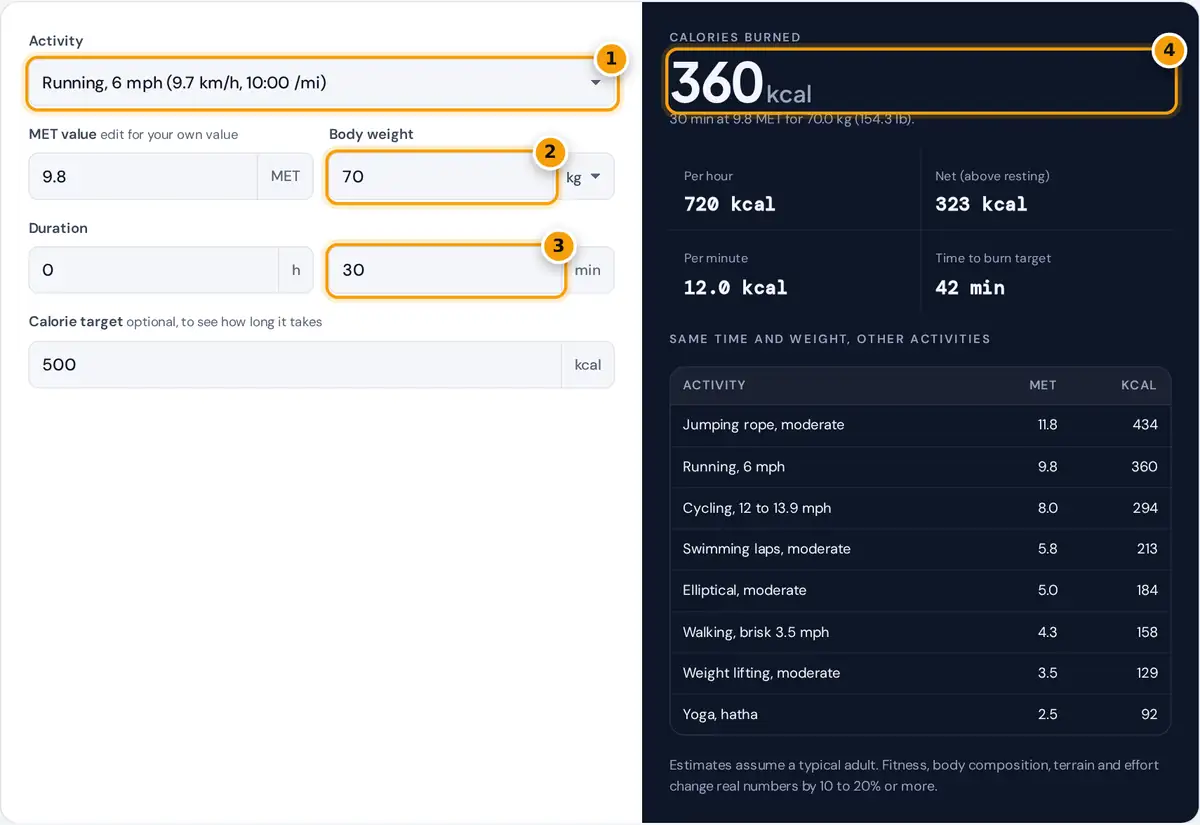Click the 184 kcal value for Elliptical
This screenshot has width=1200, height=825.
pyautogui.click(x=1145, y=590)
